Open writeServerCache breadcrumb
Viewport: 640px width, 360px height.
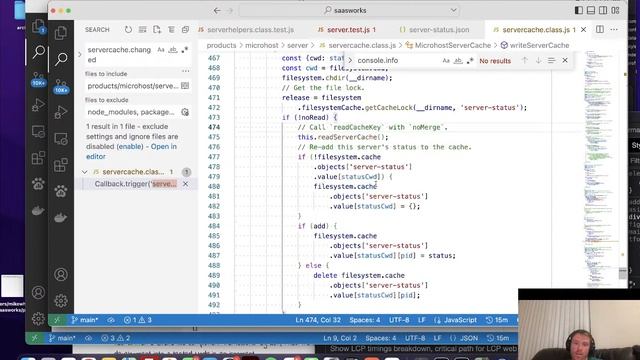pyautogui.click(x=539, y=45)
